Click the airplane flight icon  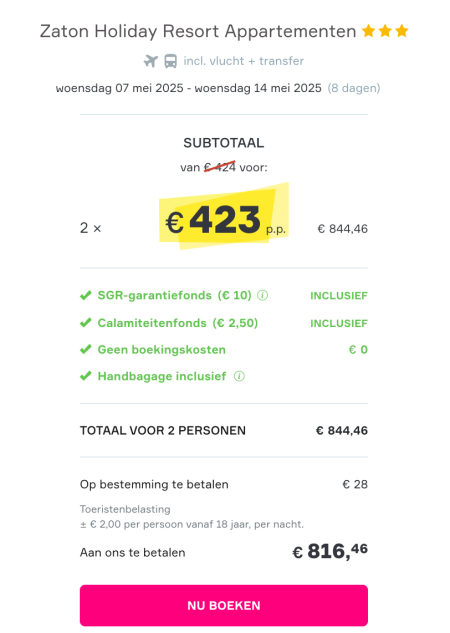(151, 61)
